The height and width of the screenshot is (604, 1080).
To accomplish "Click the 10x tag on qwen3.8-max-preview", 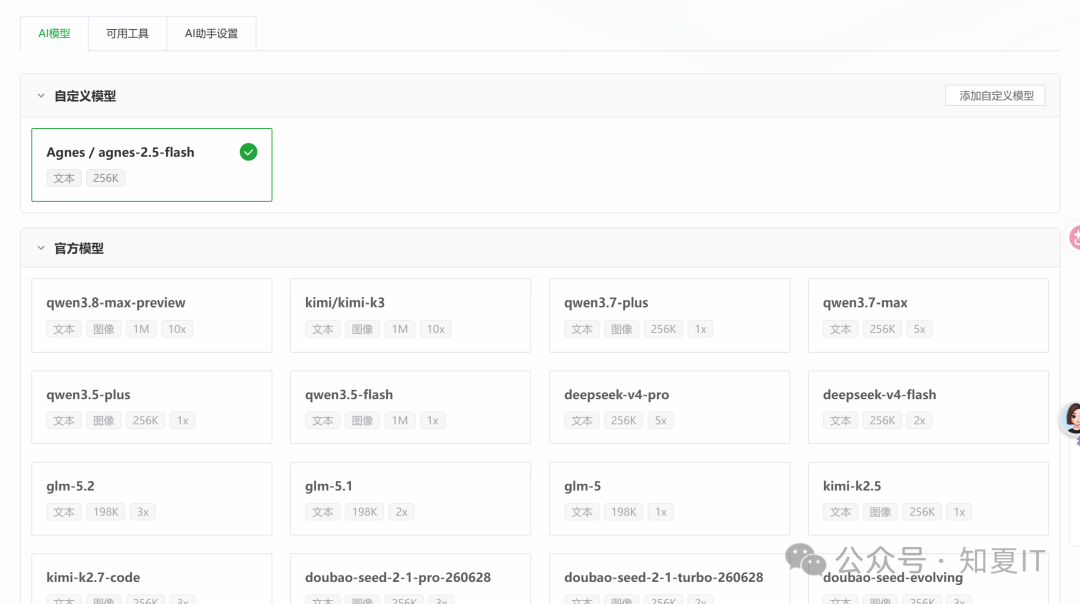I will click(x=177, y=329).
